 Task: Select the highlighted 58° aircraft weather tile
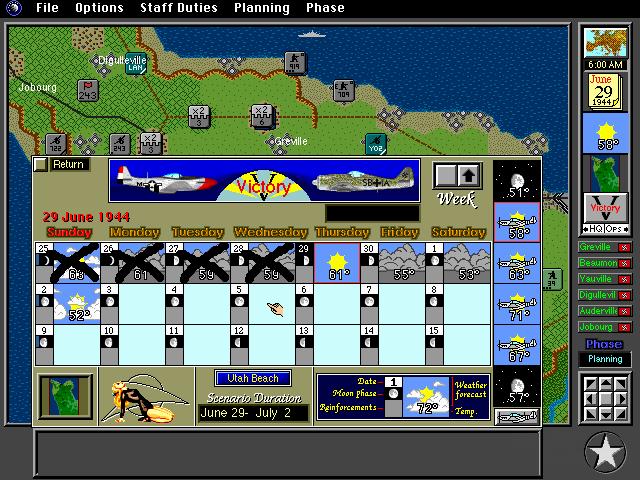tap(517, 222)
